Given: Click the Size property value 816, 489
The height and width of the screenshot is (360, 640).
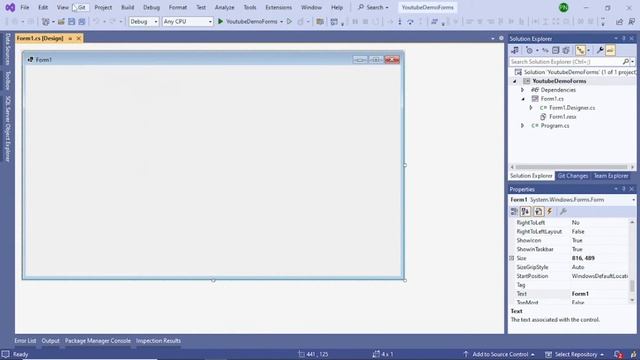Looking at the screenshot, I should pos(583,258).
